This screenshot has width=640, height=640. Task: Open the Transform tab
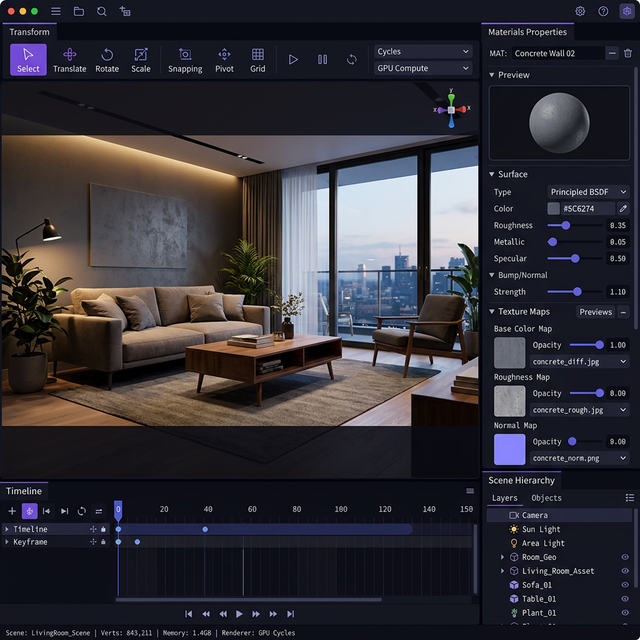click(x=30, y=32)
